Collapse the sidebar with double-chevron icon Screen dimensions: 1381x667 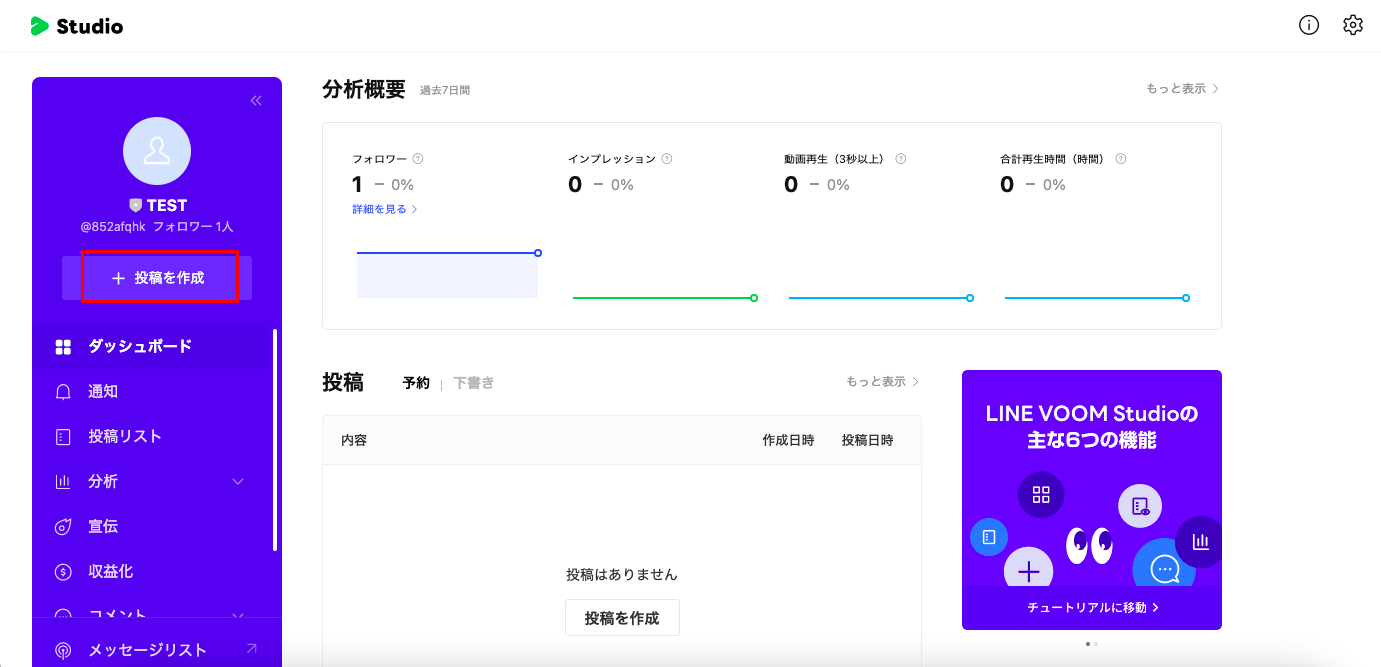(256, 100)
